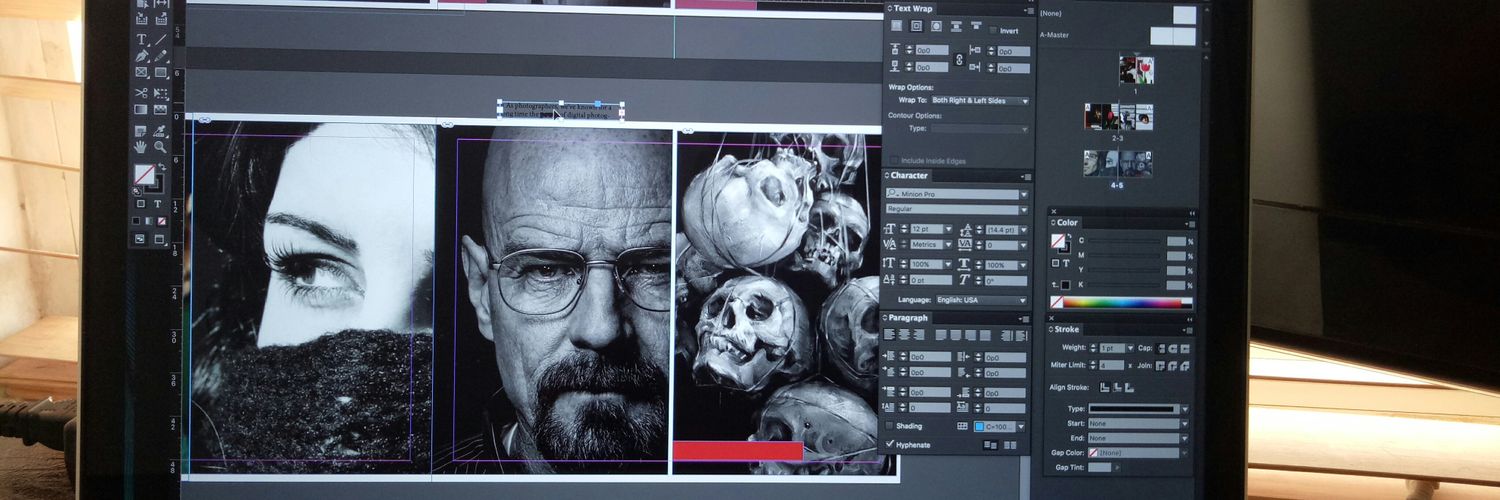Open the Contour Options Type dropdown
Image resolution: width=1500 pixels, height=500 pixels.
pyautogui.click(x=981, y=129)
